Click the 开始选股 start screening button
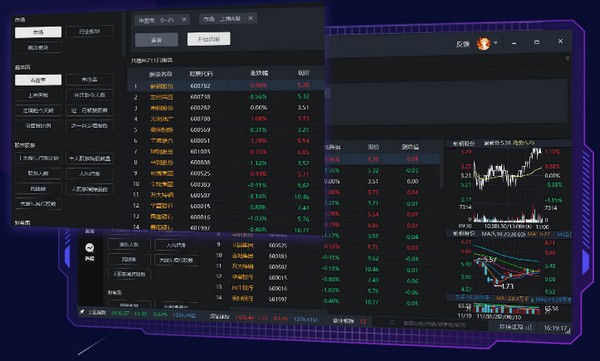 click(x=209, y=39)
